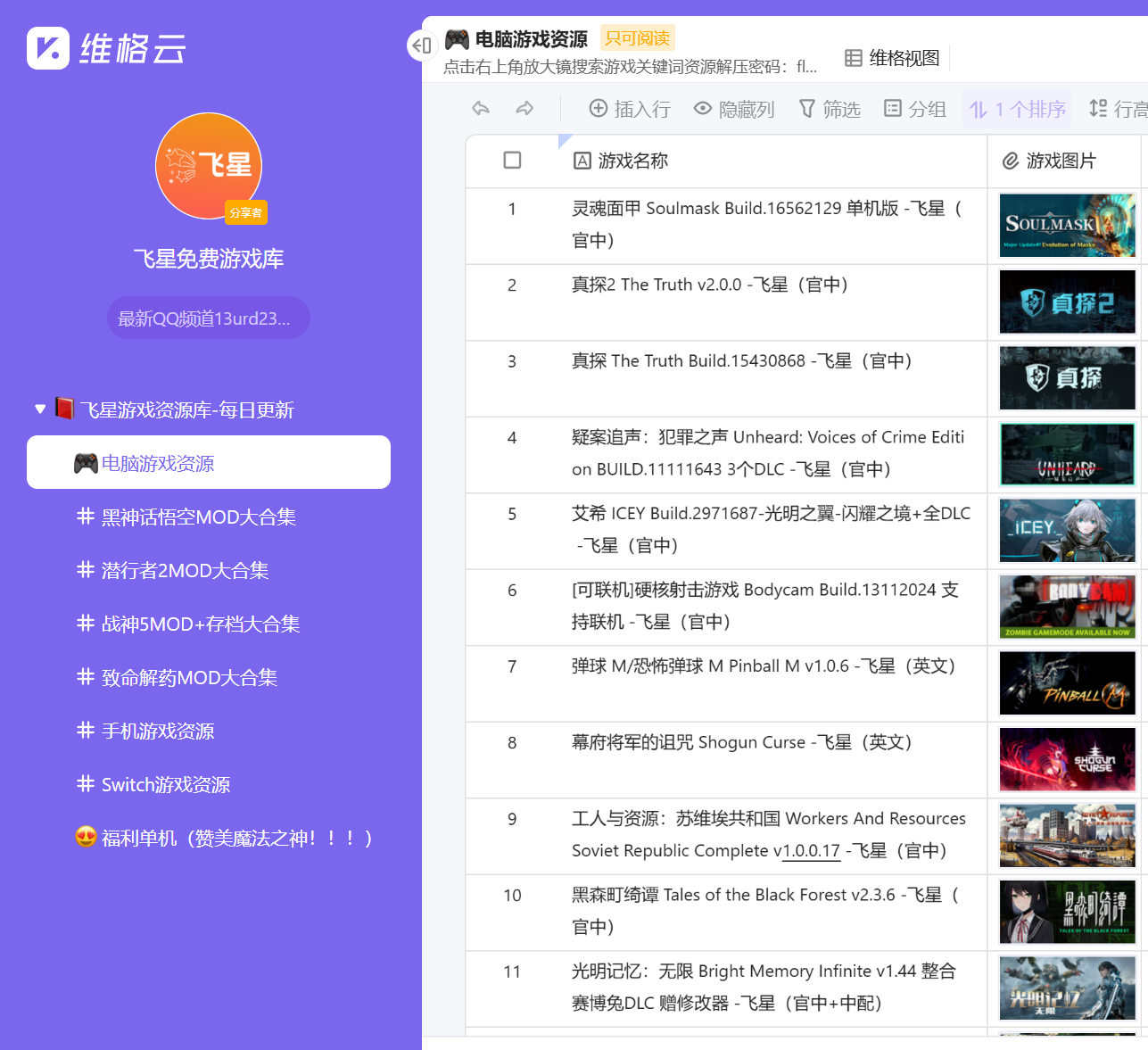Screen dimensions: 1148x1050
Task: Toggle hidden columns with 隐藏列 eye icon
Action: tap(703, 109)
